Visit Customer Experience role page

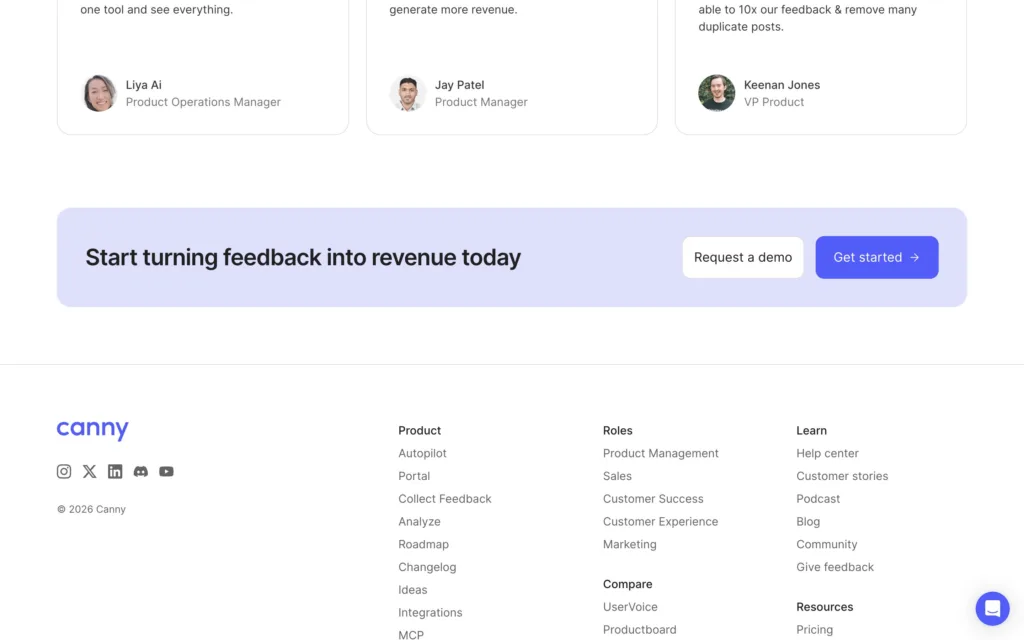tap(660, 522)
